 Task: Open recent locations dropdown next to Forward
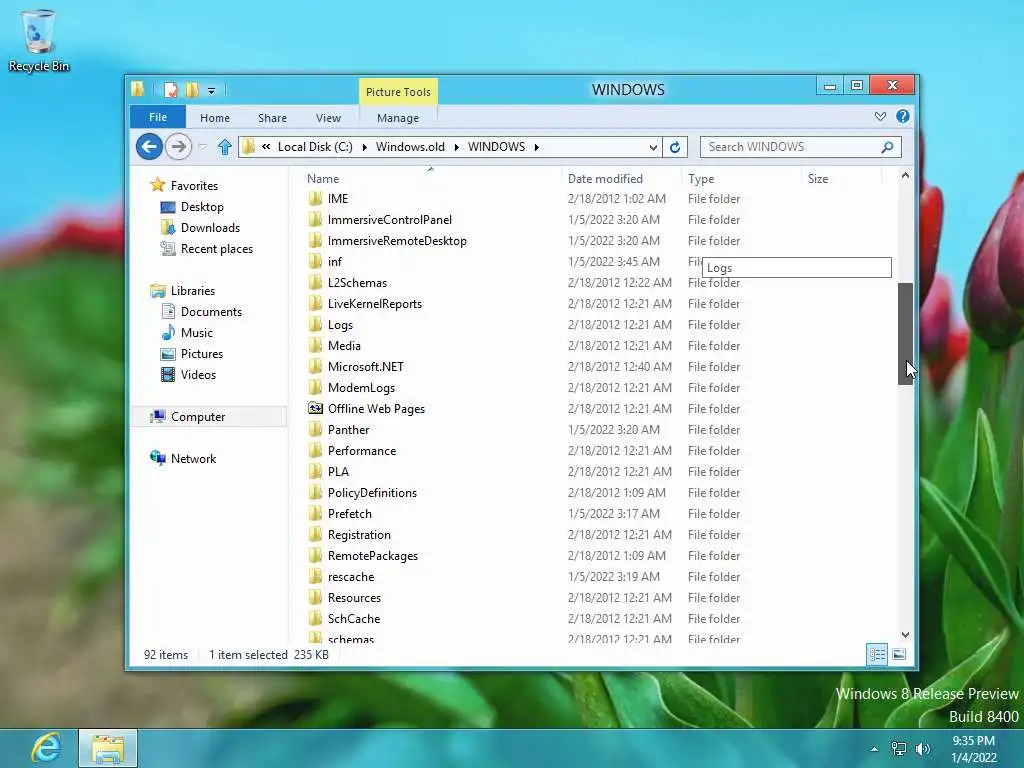pos(202,147)
